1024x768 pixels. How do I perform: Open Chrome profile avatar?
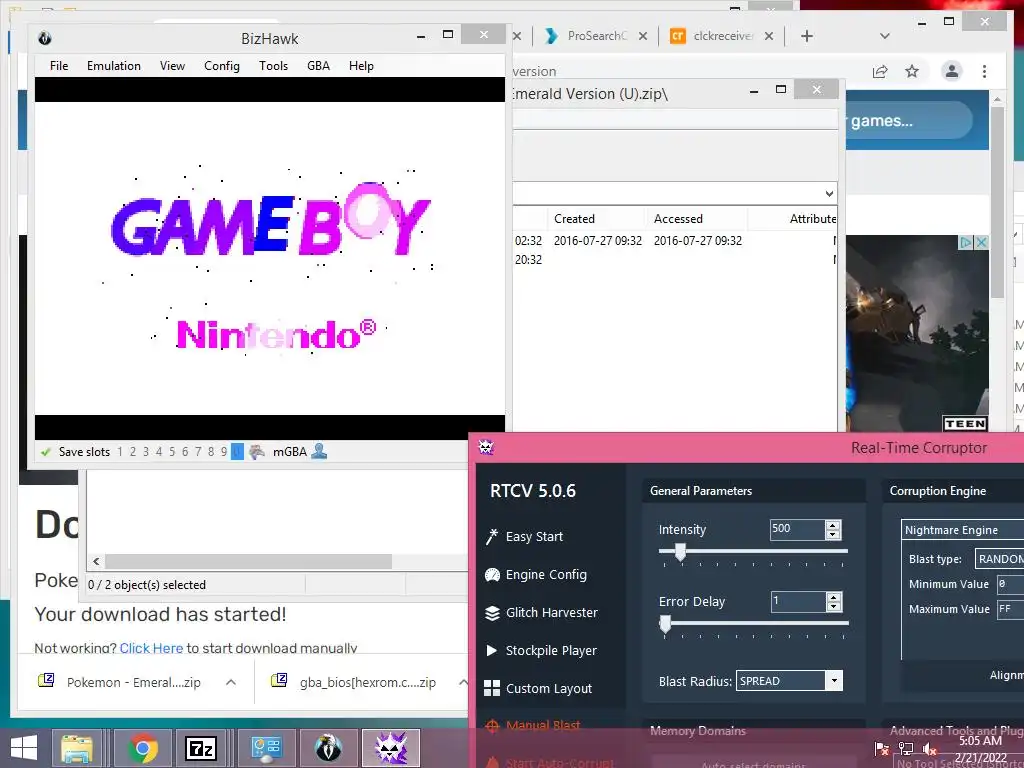(x=952, y=71)
